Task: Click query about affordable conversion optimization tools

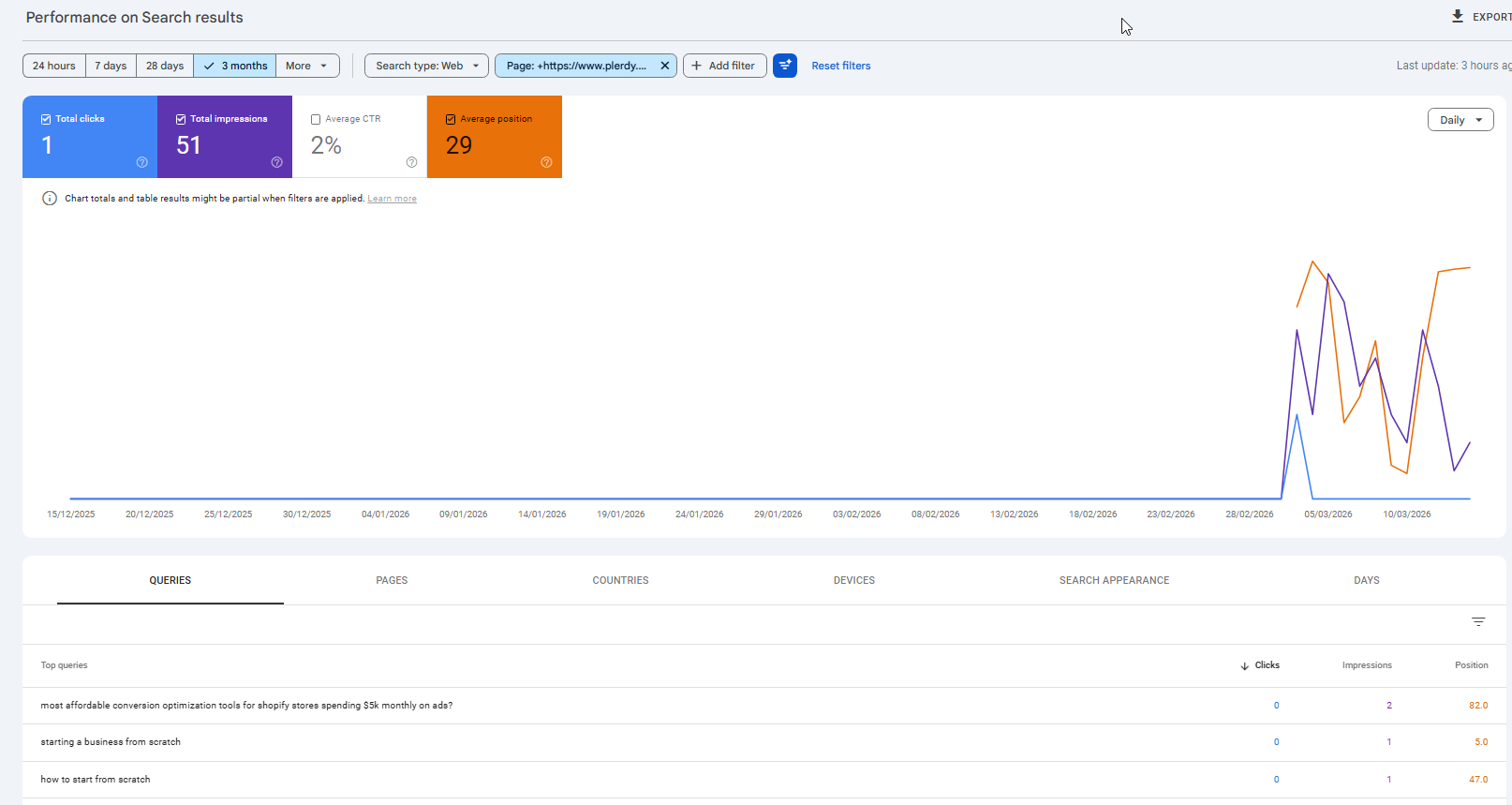Action: pyautogui.click(x=246, y=706)
